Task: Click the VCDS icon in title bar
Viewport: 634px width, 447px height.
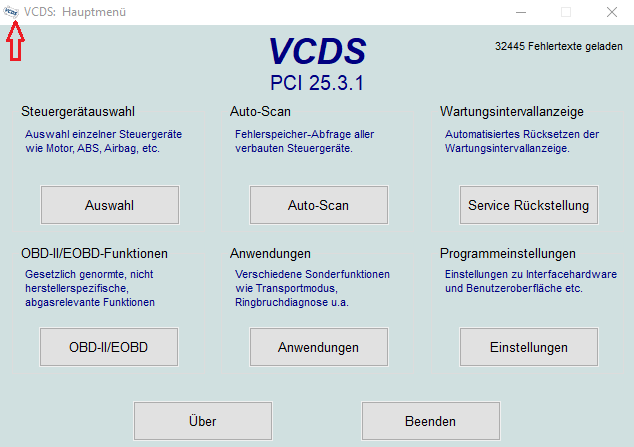Action: [x=11, y=12]
